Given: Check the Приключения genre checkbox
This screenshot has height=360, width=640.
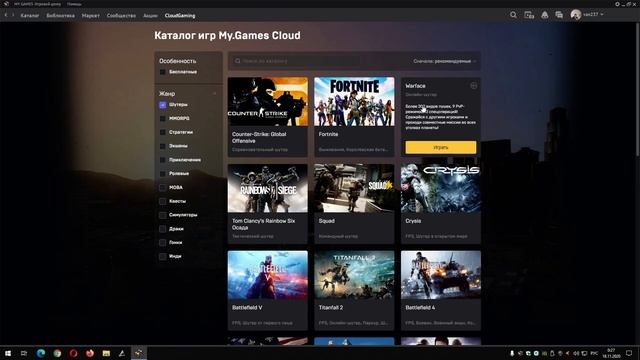Looking at the screenshot, I should (x=162, y=160).
